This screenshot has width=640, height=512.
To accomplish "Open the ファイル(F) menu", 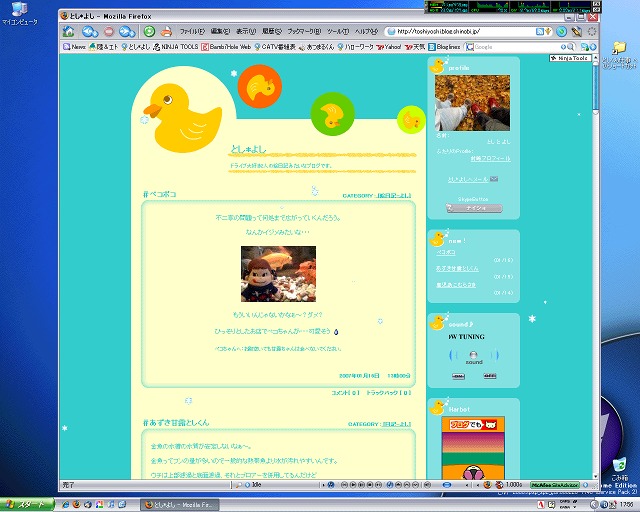I will pos(192,31).
